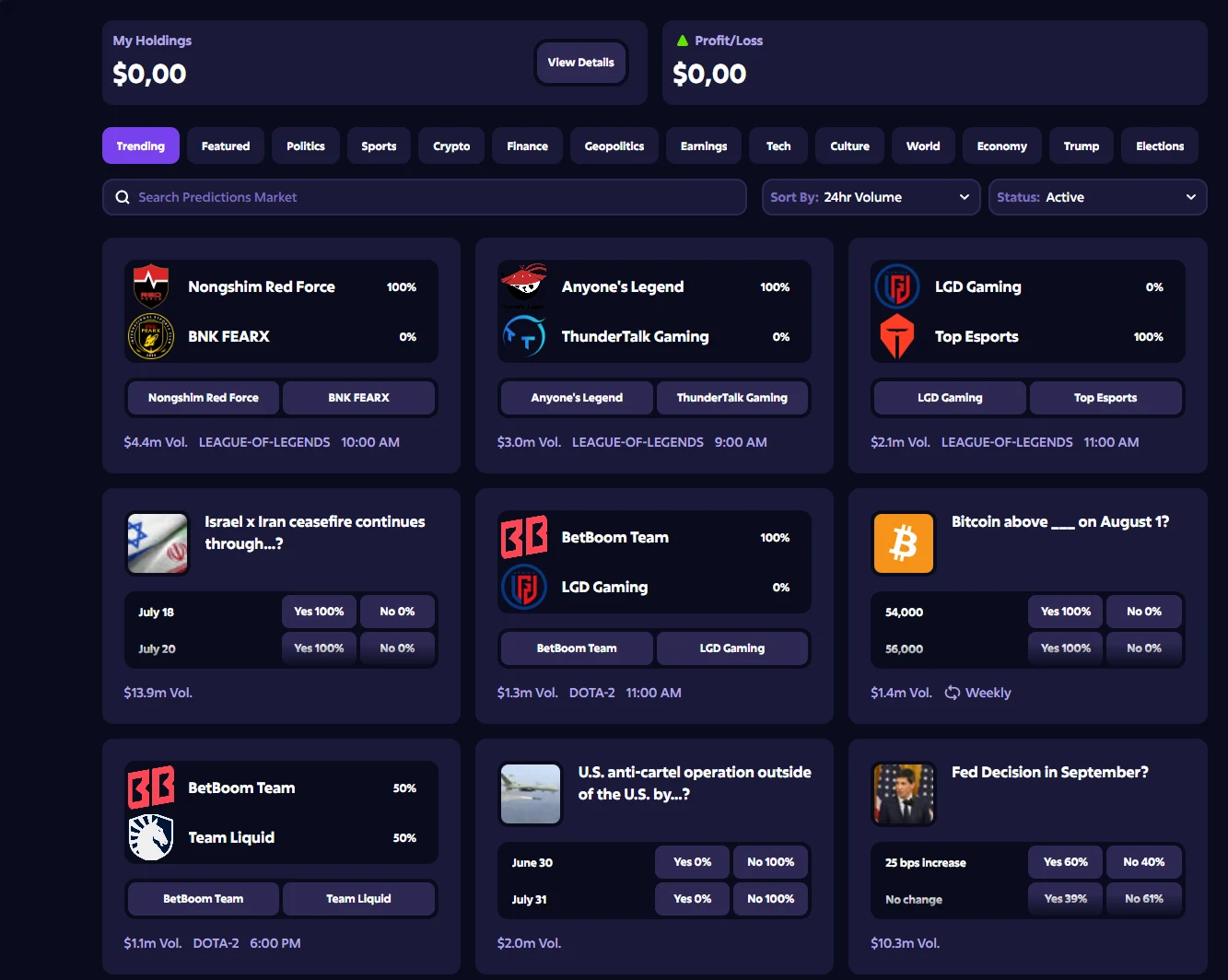Choose BetBoom Team button in LGD Gaming card
This screenshot has height=980, width=1228.
pyautogui.click(x=577, y=648)
